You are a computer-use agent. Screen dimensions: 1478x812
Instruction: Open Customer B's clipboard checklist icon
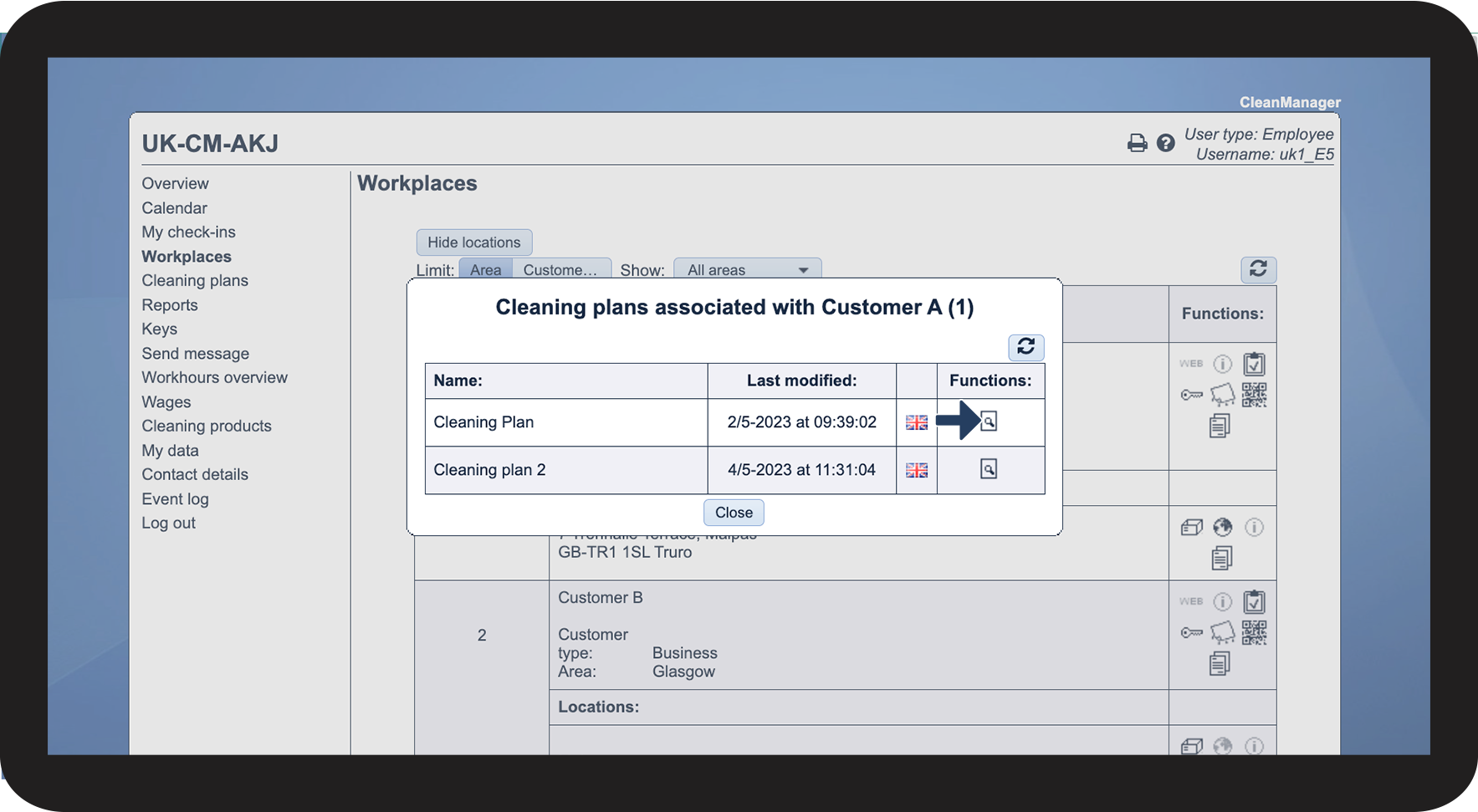tap(1254, 601)
